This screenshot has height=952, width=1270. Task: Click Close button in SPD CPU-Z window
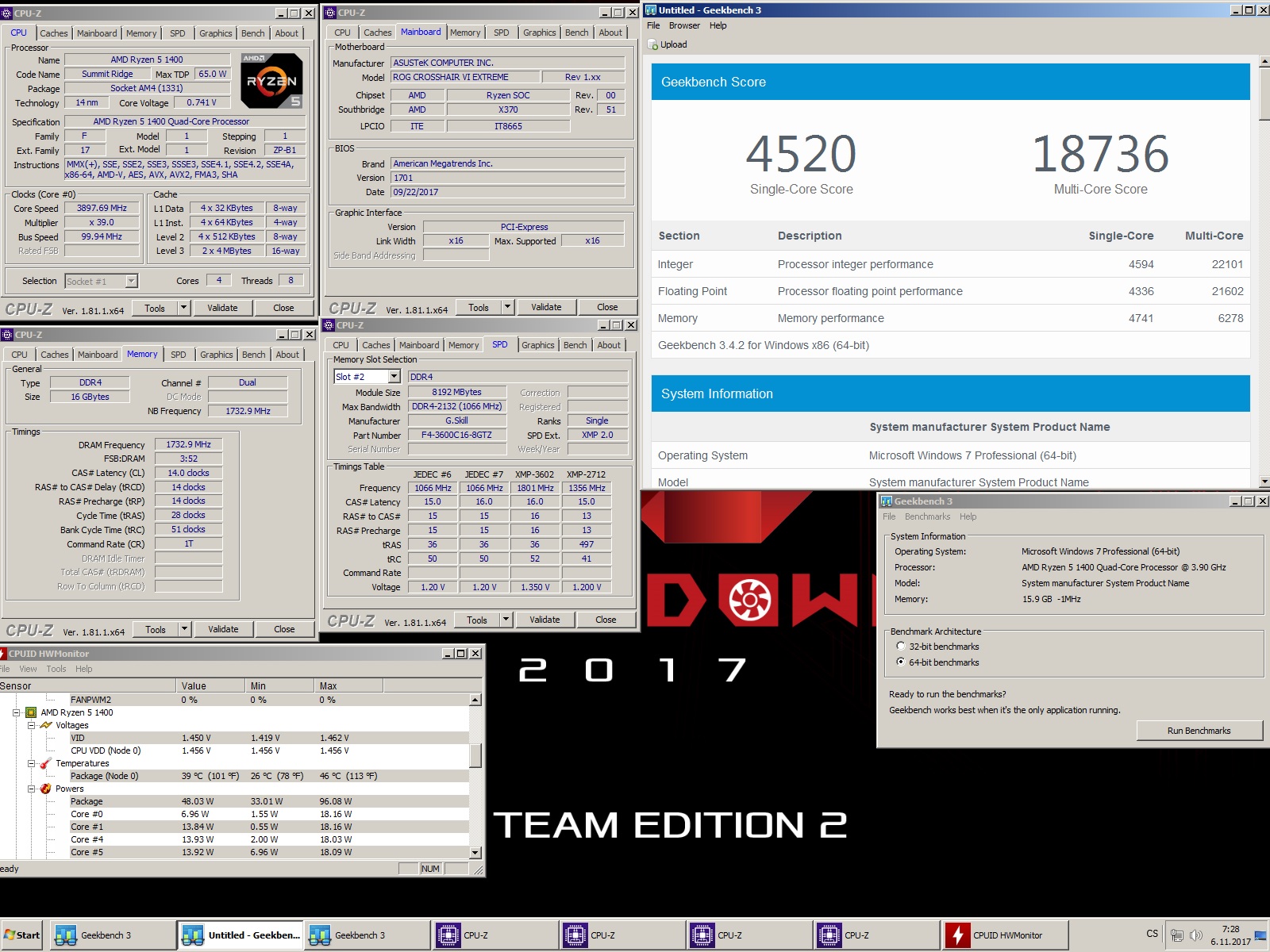[606, 620]
